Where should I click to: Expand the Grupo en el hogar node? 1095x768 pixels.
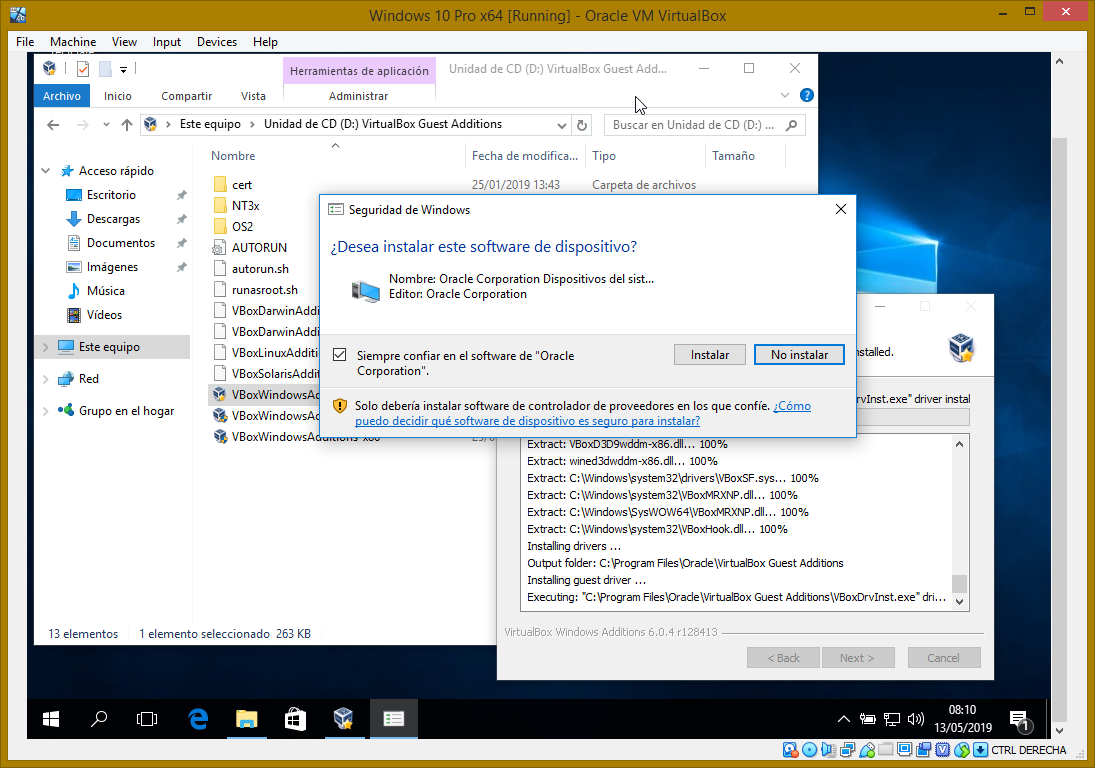(46, 411)
